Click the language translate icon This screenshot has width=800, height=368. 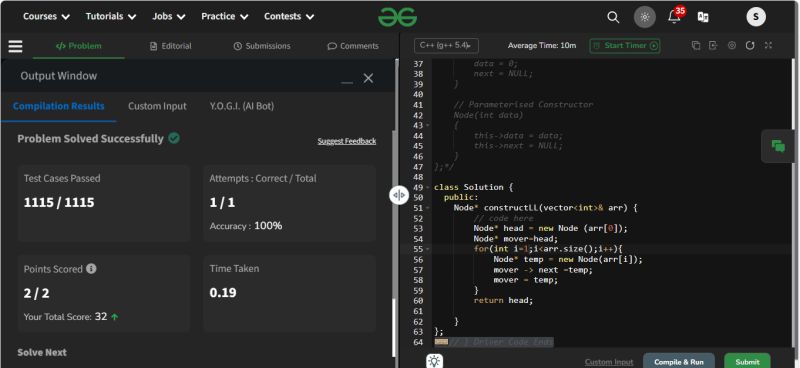pyautogui.click(x=703, y=17)
